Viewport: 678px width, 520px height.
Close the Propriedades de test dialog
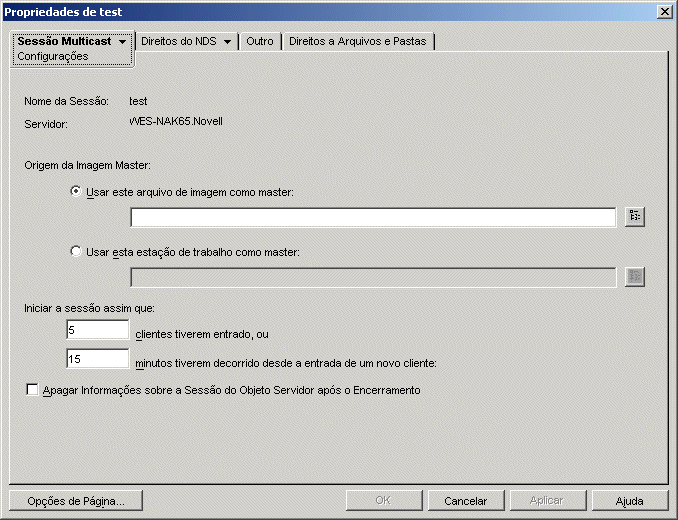tap(664, 12)
